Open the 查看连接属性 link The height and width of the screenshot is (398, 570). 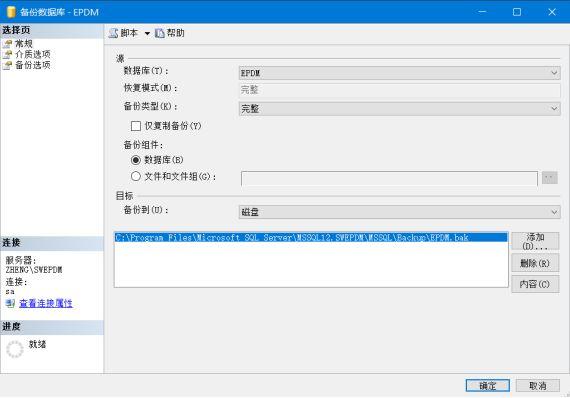(x=46, y=303)
